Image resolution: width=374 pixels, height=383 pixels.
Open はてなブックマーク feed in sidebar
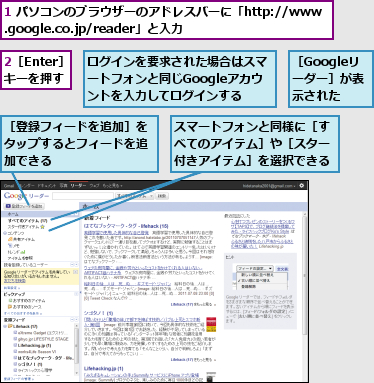(x=46, y=358)
